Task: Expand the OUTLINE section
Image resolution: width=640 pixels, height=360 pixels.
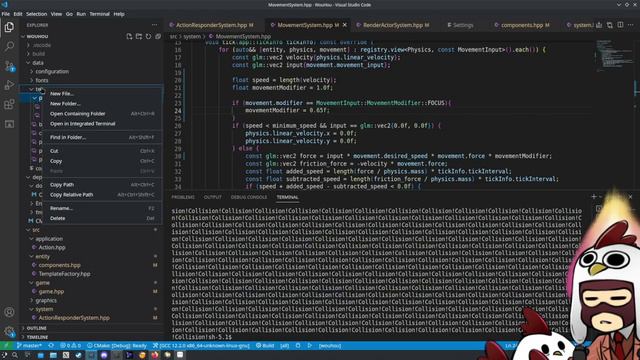Action: point(92,328)
